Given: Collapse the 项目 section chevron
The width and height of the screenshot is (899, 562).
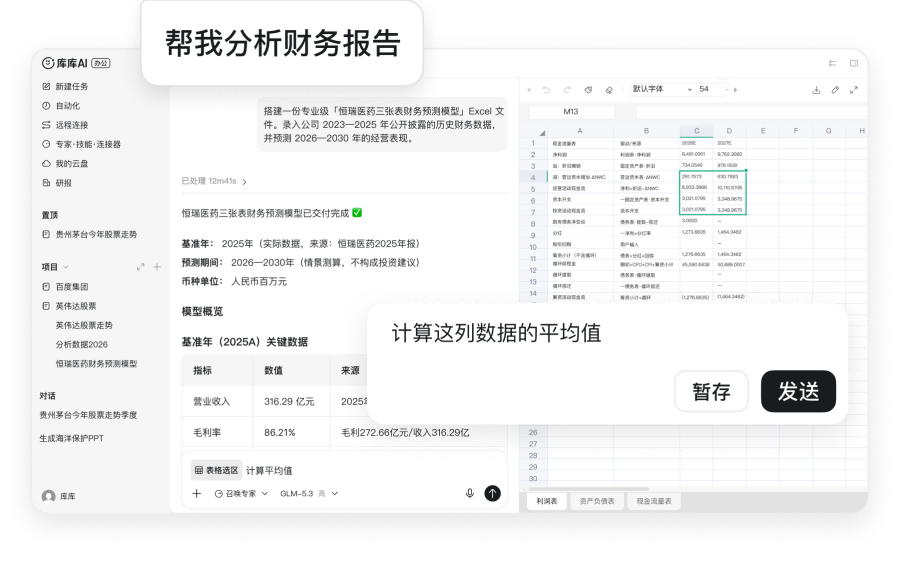Looking at the screenshot, I should point(65,267).
